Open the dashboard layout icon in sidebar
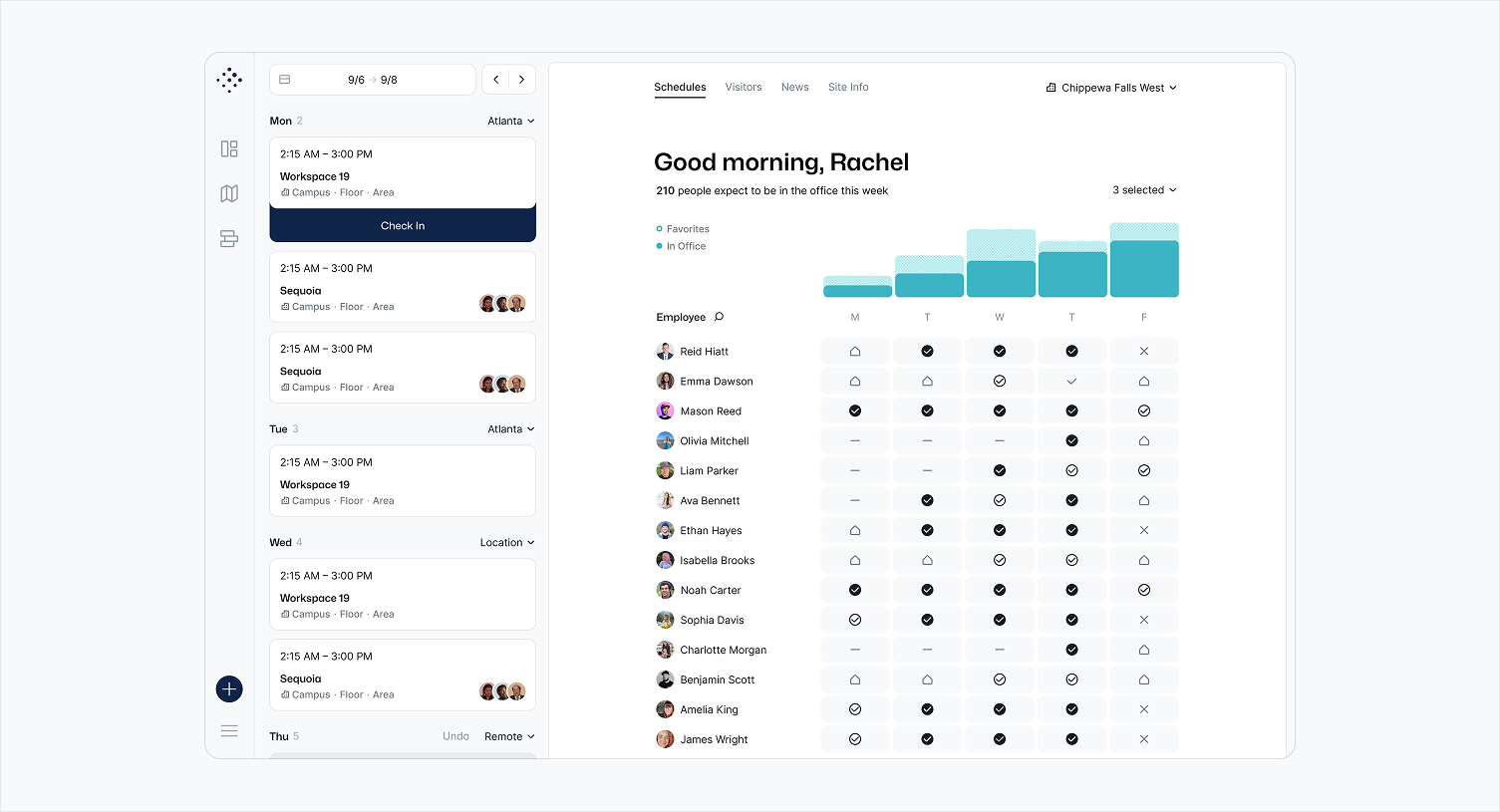This screenshot has width=1500, height=812. pyautogui.click(x=229, y=148)
